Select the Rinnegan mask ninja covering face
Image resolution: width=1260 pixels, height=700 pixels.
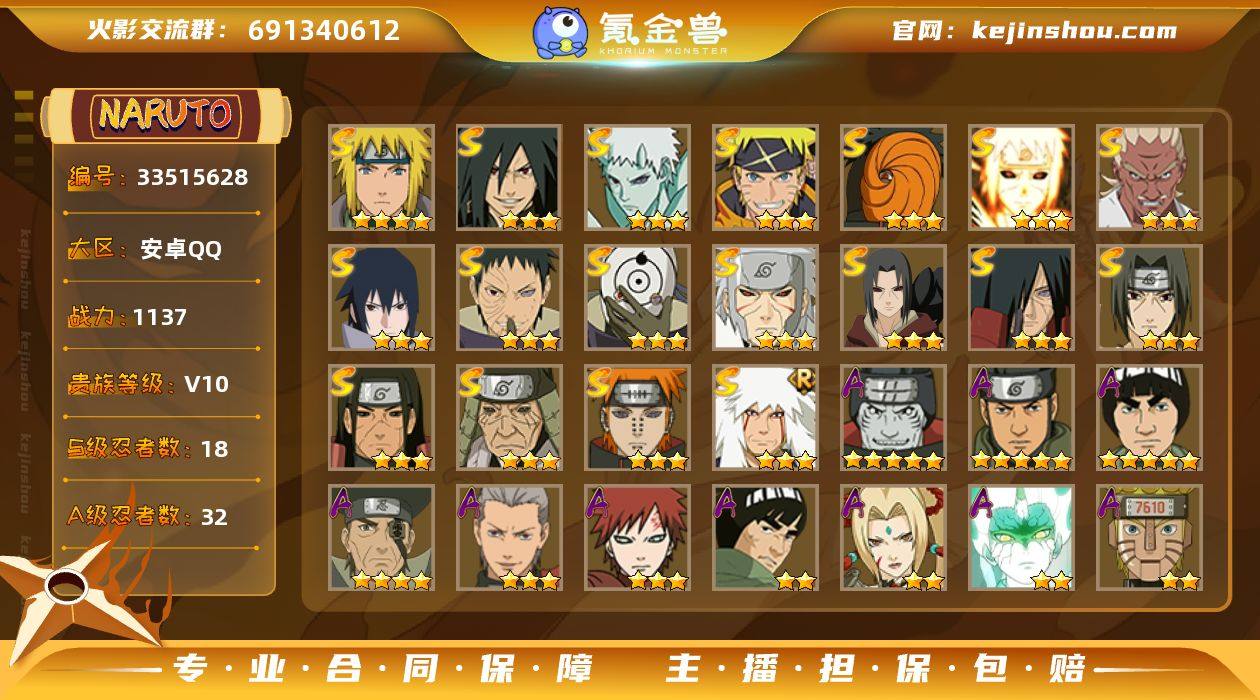(637, 297)
